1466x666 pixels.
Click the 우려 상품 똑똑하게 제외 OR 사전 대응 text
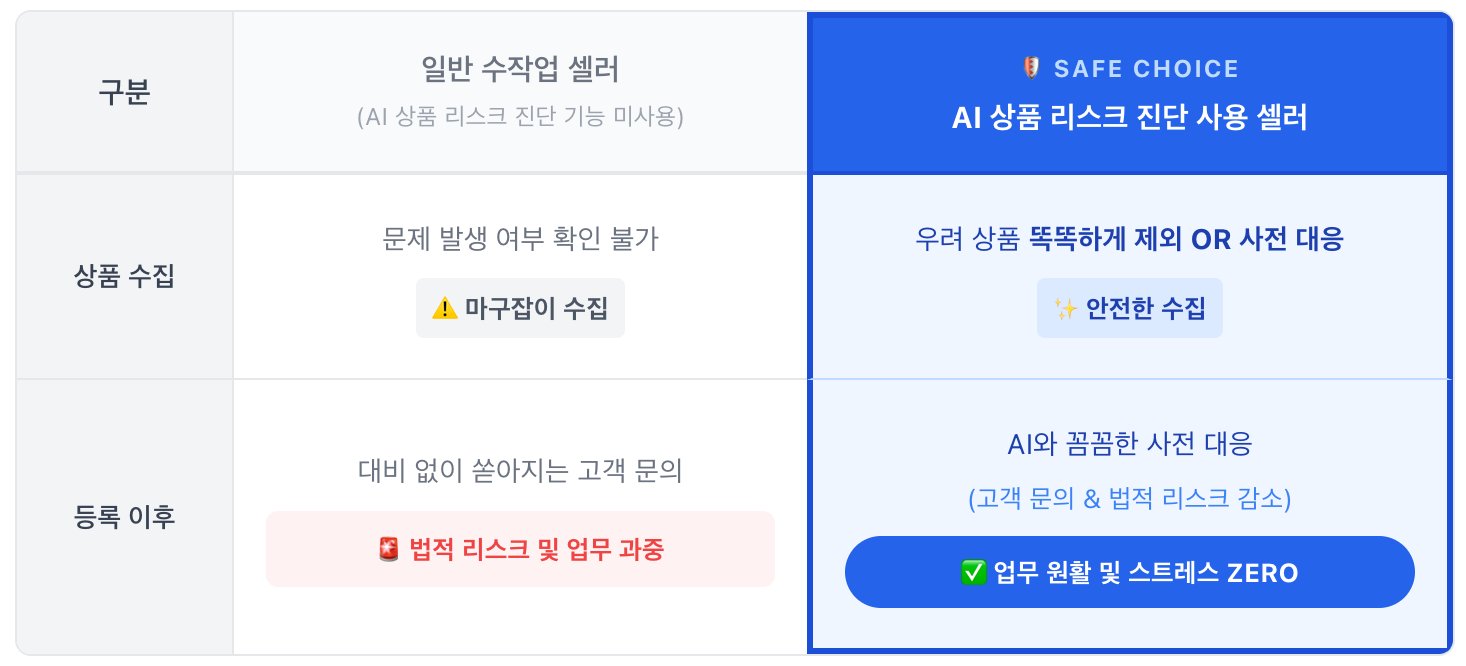[1129, 239]
